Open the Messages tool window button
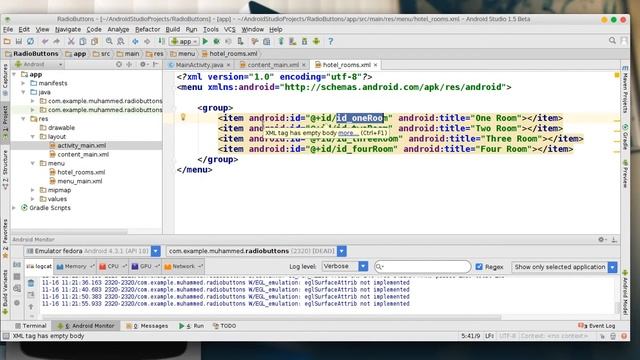Screen dimensions: 640x360 pos(147,326)
